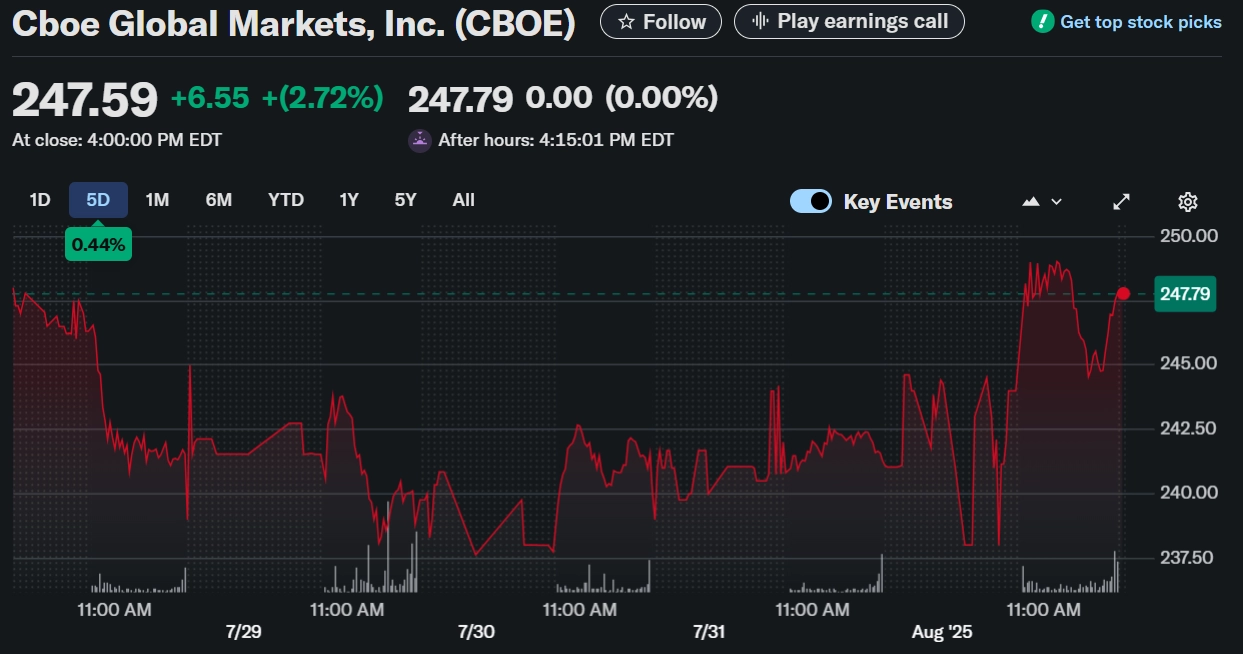Click the green checkmark badge icon
Screen dimensions: 1243x654
point(1043,21)
